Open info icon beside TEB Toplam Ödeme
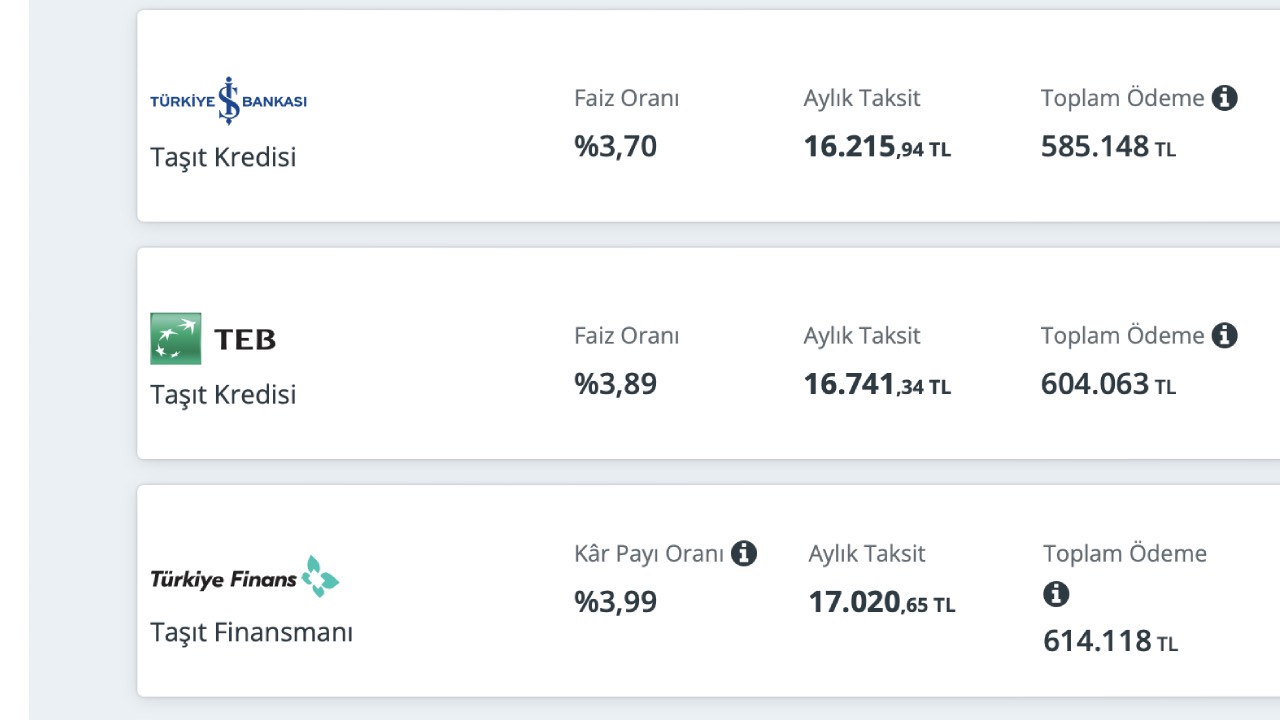Image resolution: width=1280 pixels, height=720 pixels. (x=1225, y=335)
